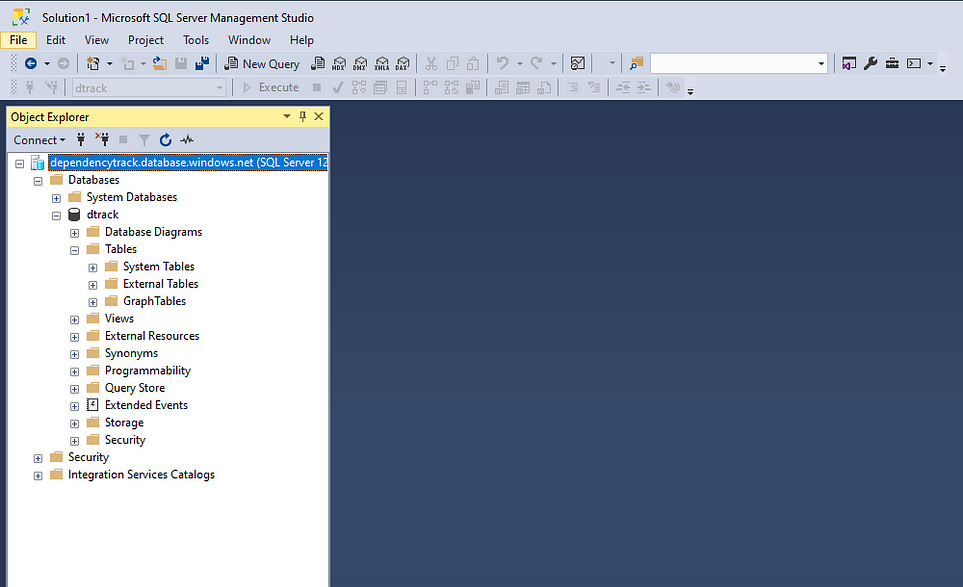The width and height of the screenshot is (963, 587).
Task: Open an Analysis Services XMLA Query
Action: [381, 63]
